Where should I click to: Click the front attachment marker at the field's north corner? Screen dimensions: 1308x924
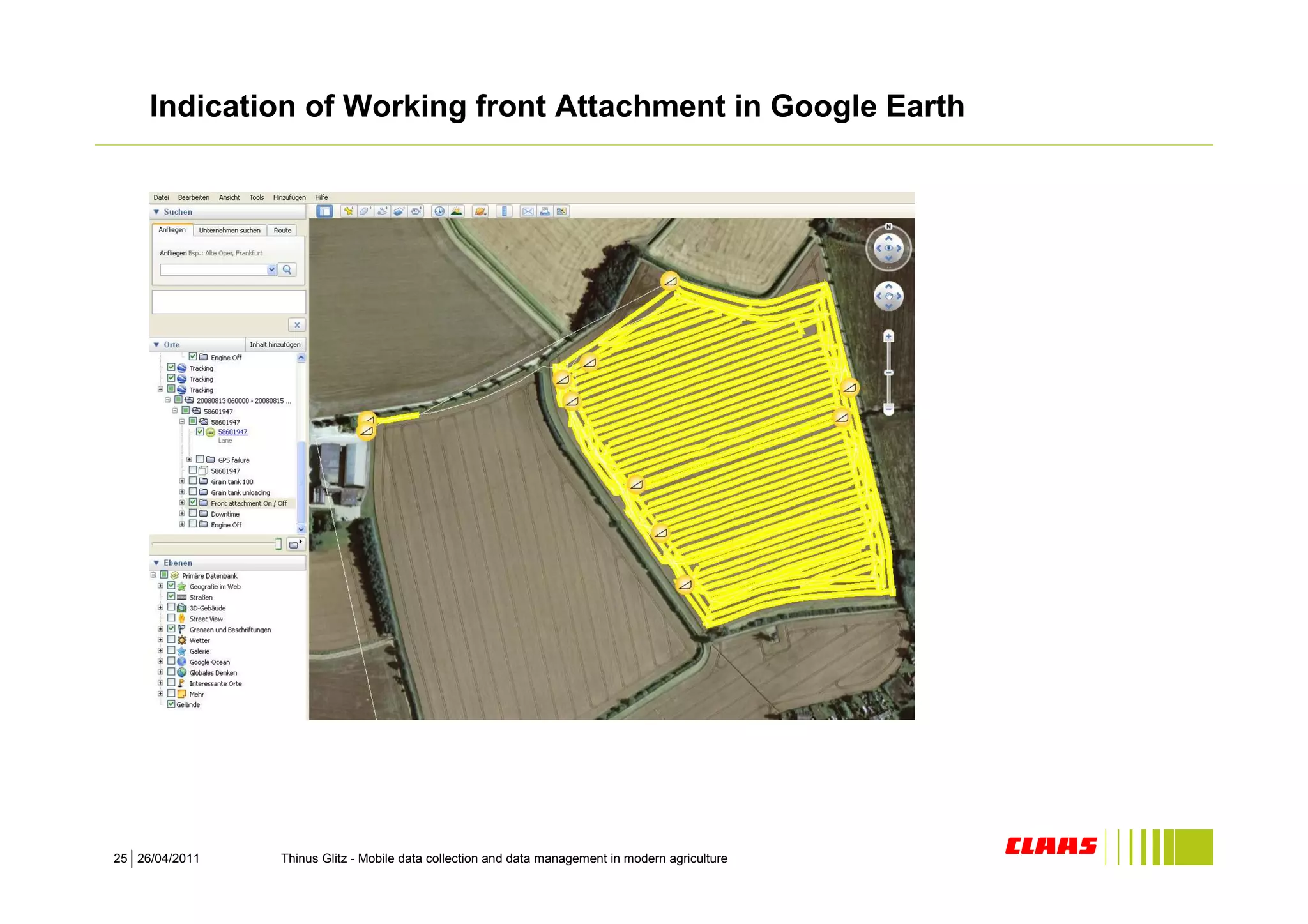click(x=669, y=281)
